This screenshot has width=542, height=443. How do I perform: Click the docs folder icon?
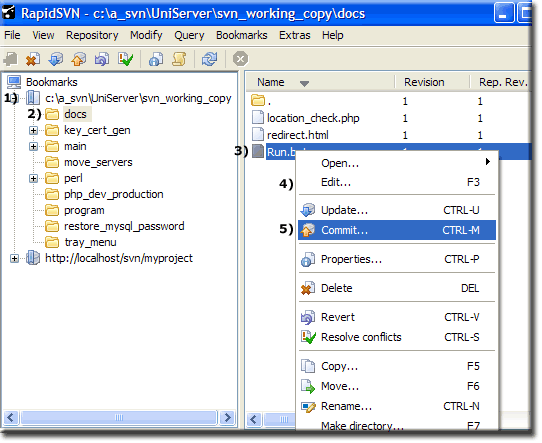[x=52, y=114]
